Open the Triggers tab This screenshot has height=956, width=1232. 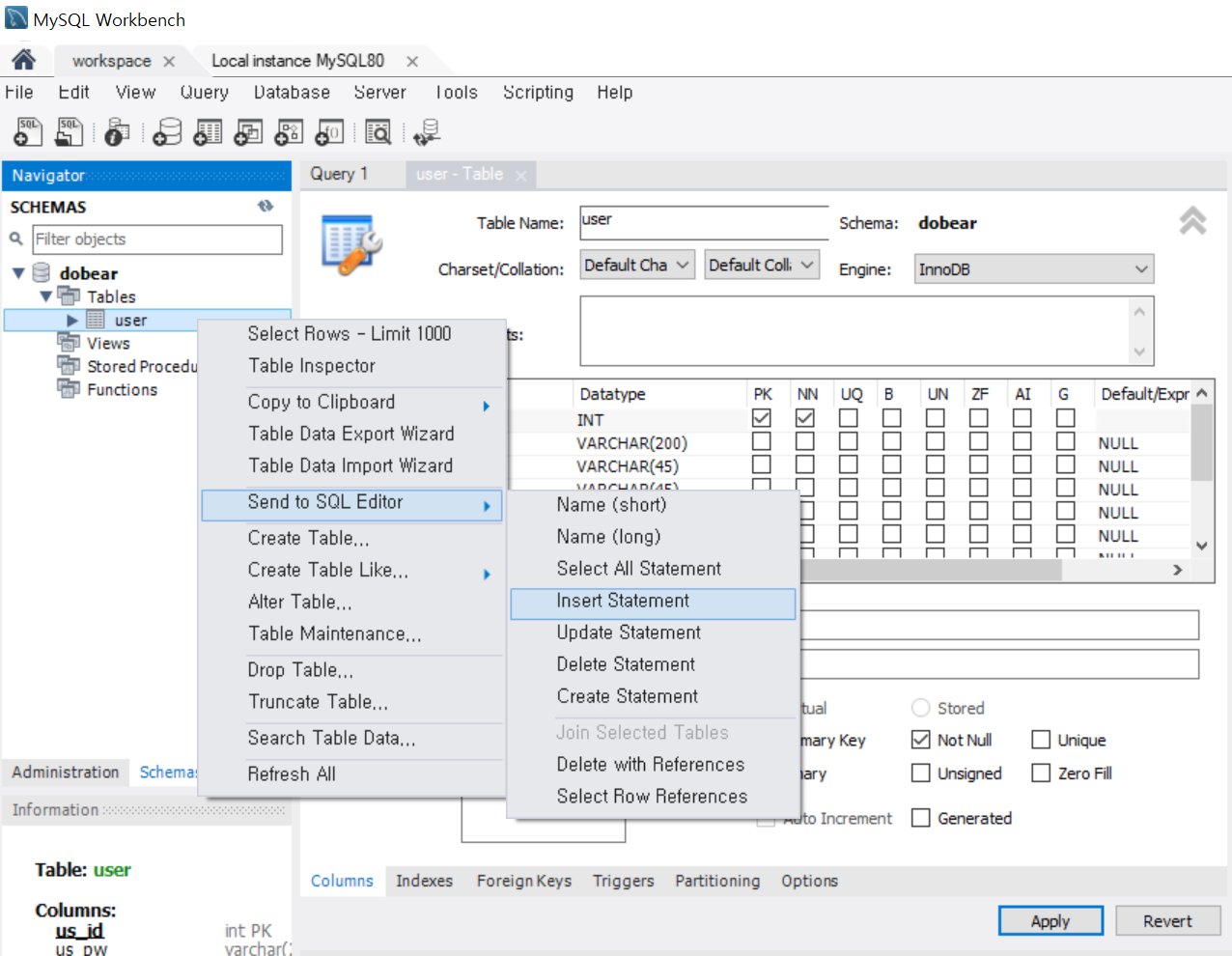coord(623,881)
